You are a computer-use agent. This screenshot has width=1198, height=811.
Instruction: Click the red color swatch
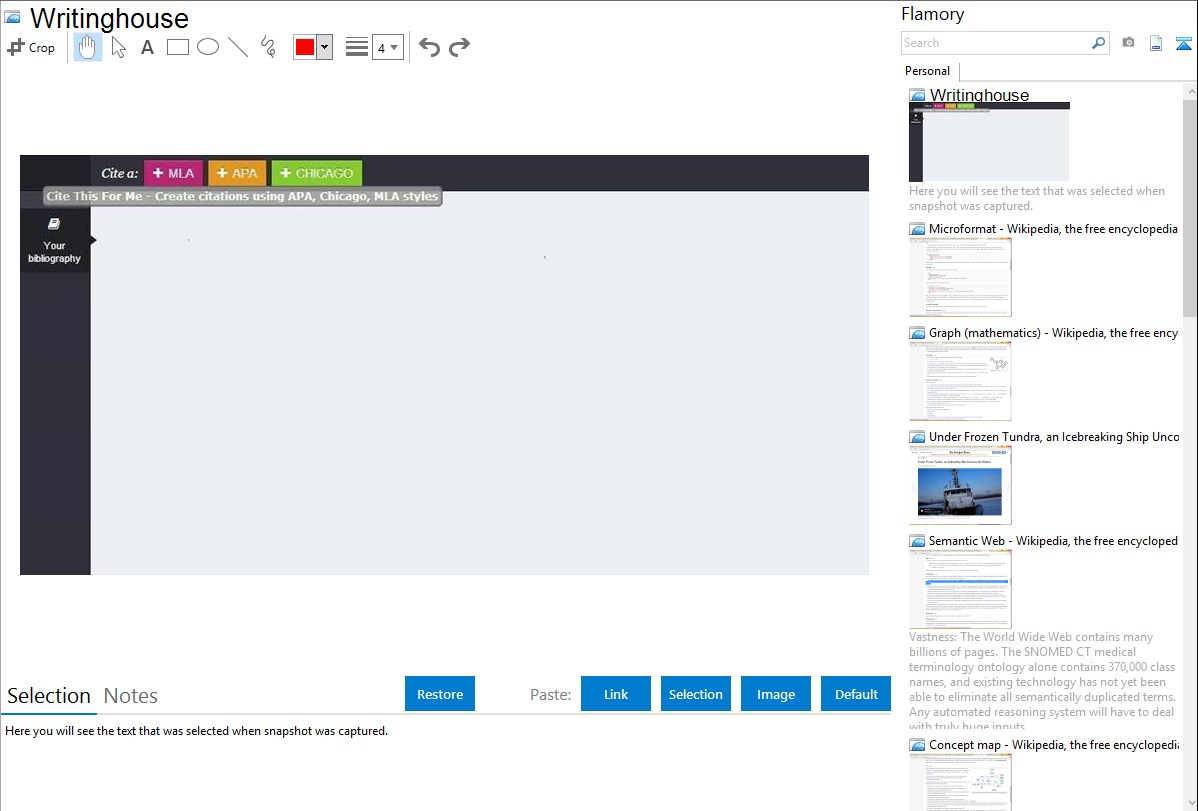(305, 47)
